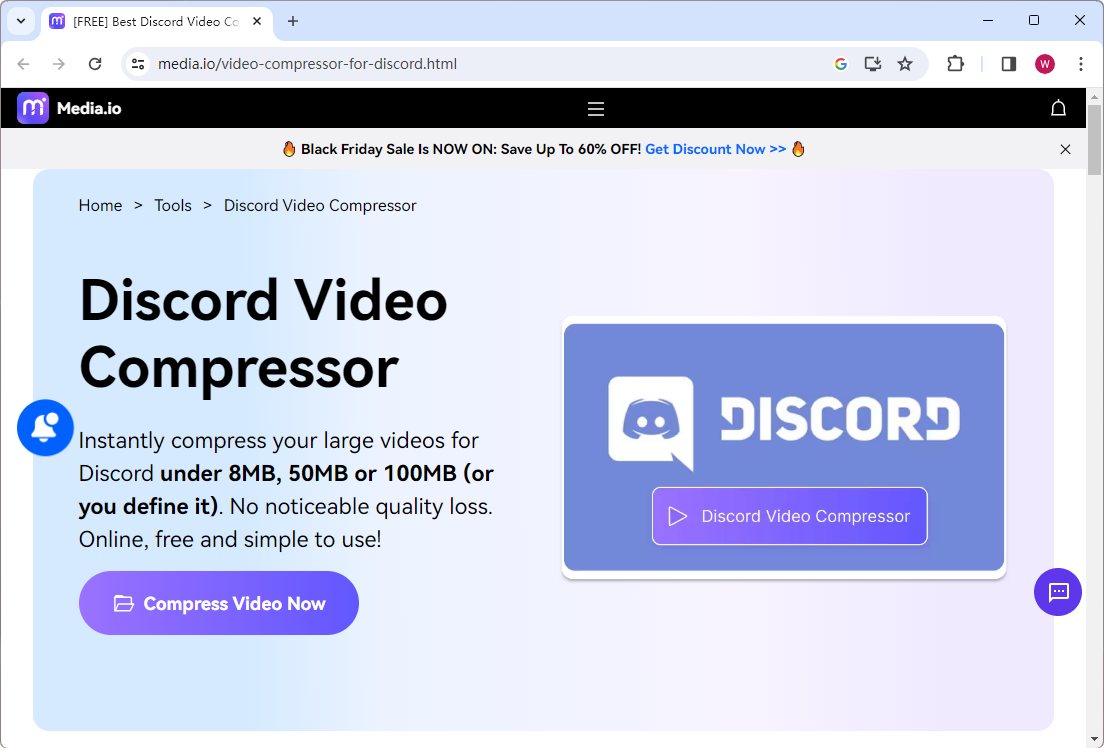Go to Home breadcrumb
1104x748 pixels.
(101, 206)
